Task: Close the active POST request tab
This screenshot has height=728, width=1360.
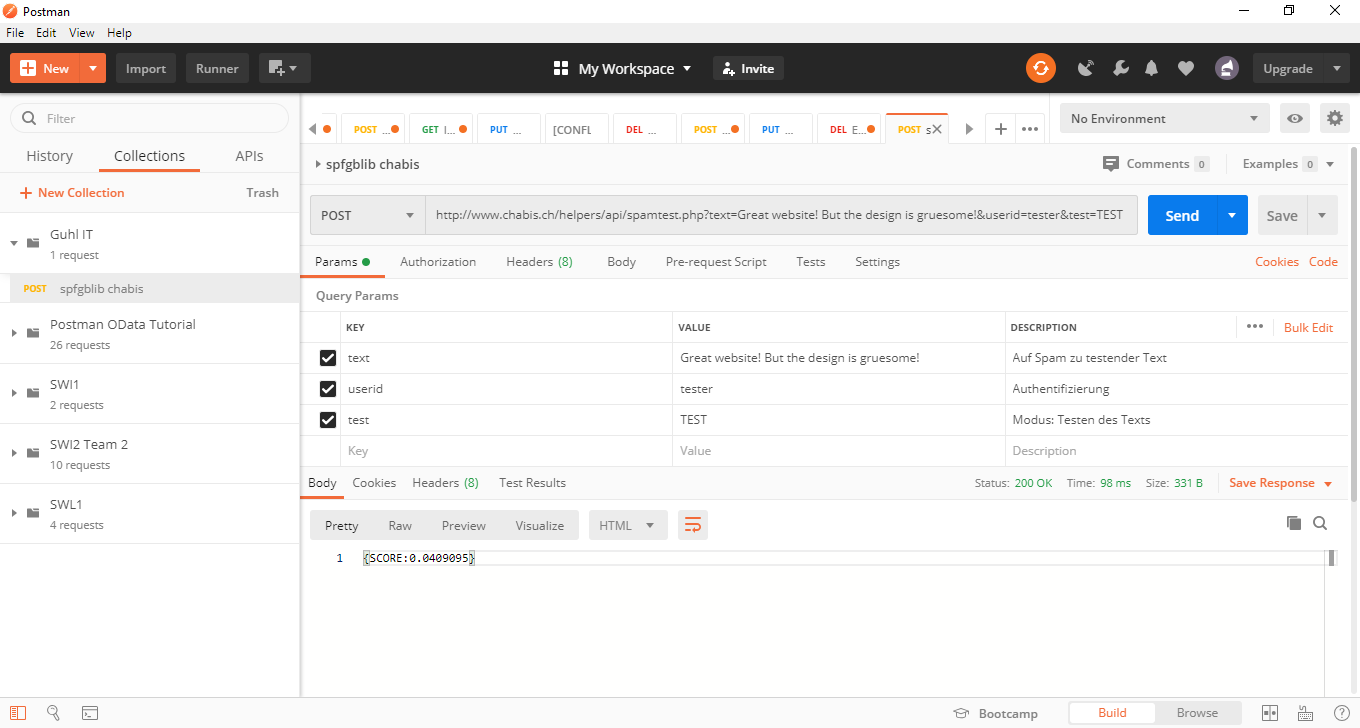Action: (937, 130)
